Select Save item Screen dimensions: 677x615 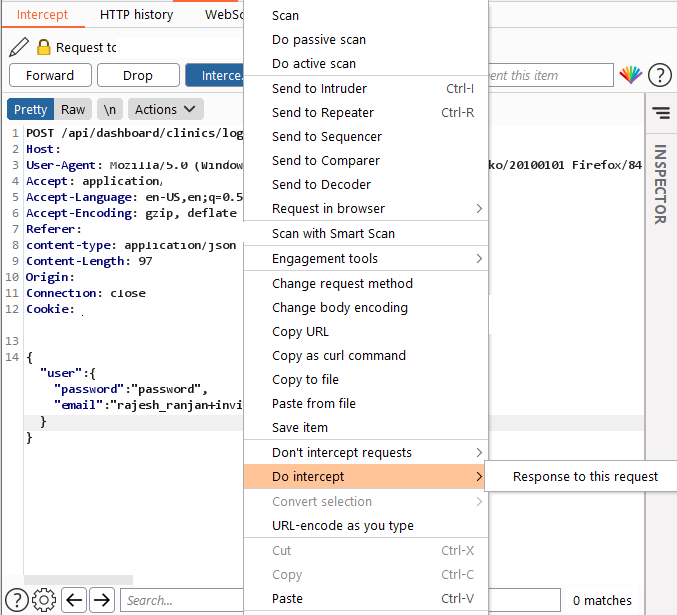tap(366, 428)
